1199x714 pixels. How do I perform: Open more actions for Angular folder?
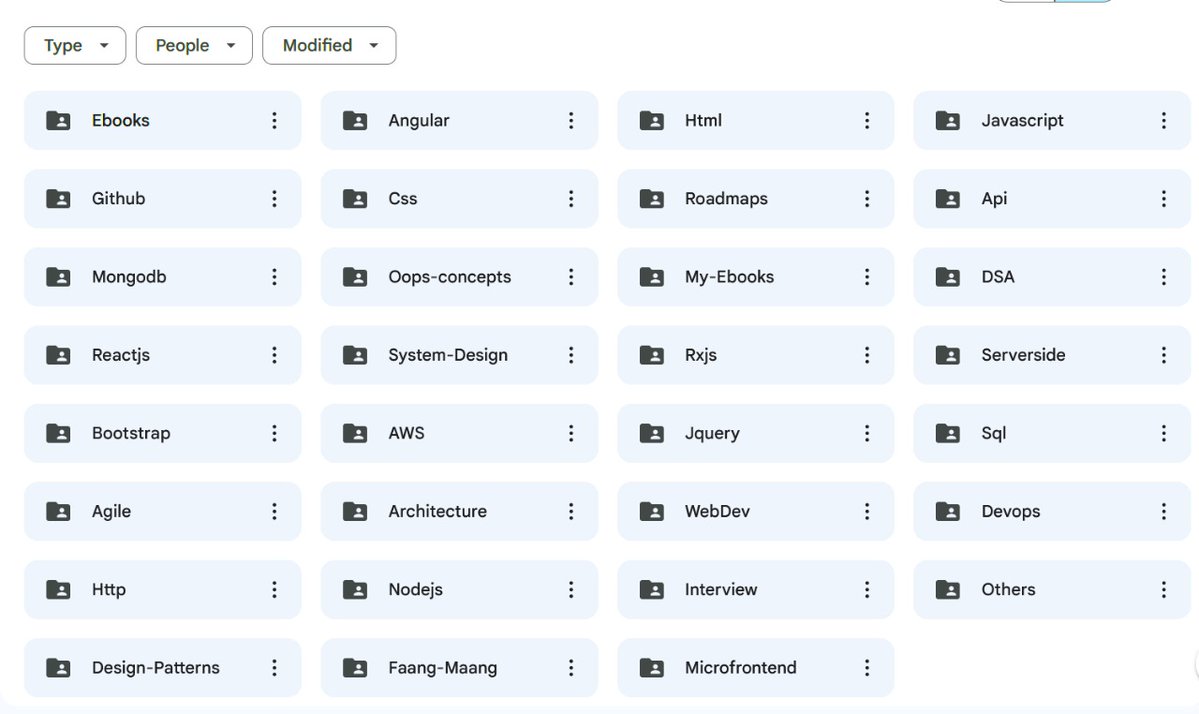[x=570, y=120]
